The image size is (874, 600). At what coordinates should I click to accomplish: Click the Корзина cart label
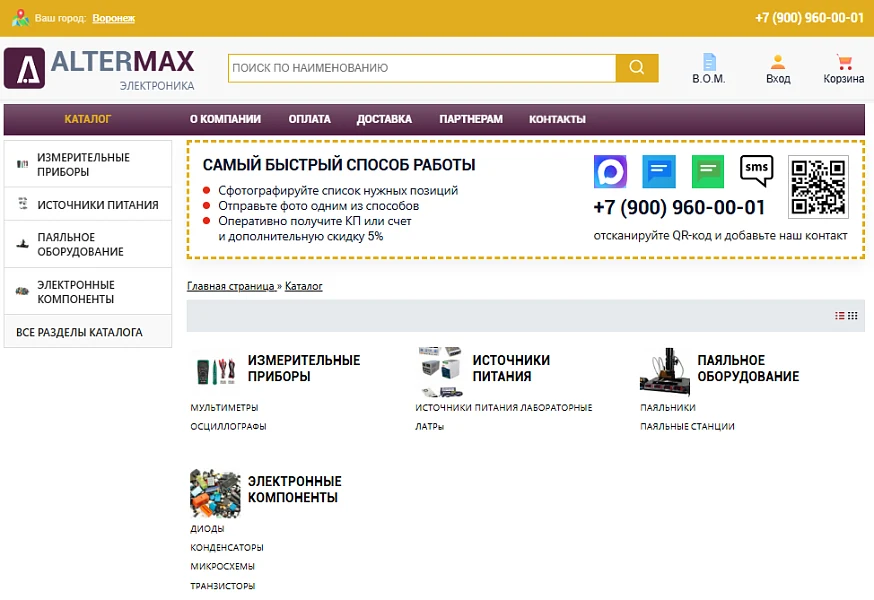coord(844,79)
